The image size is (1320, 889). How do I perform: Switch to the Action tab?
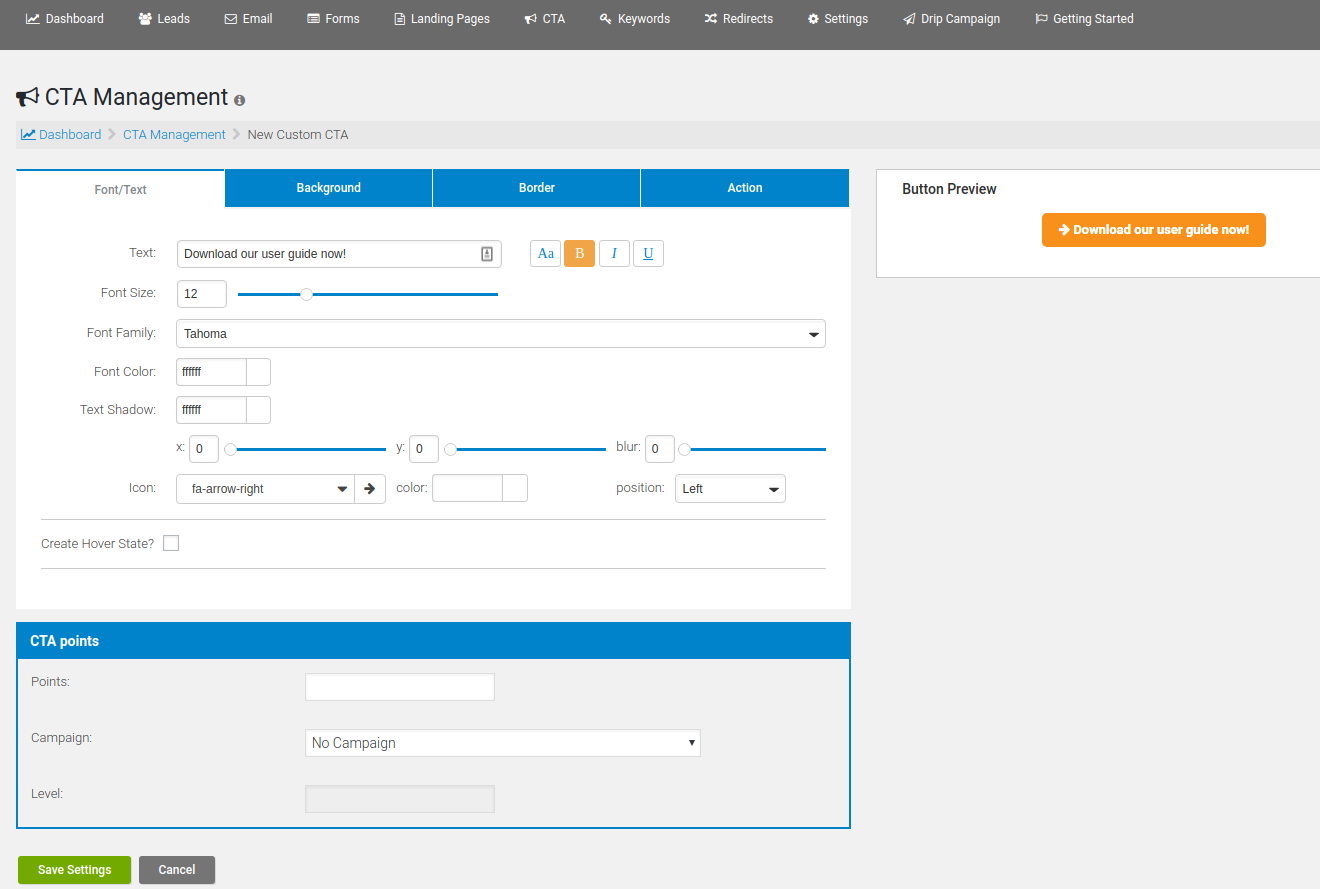[744, 188]
